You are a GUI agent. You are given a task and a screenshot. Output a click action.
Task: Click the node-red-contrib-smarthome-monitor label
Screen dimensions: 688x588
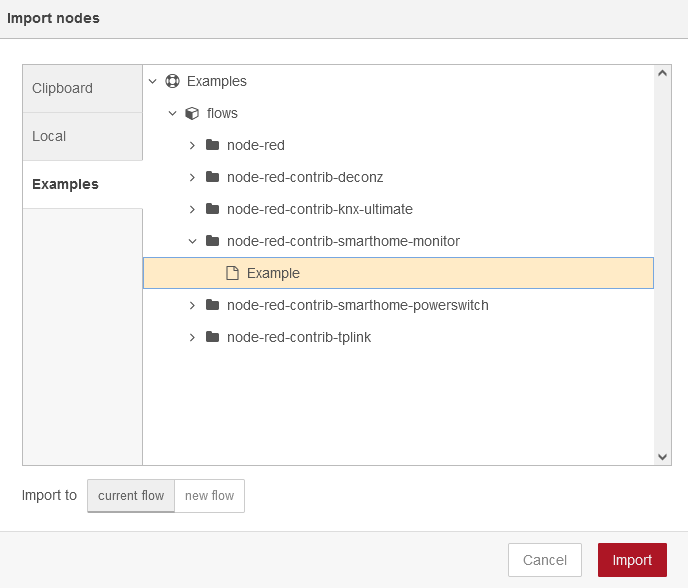pos(343,241)
